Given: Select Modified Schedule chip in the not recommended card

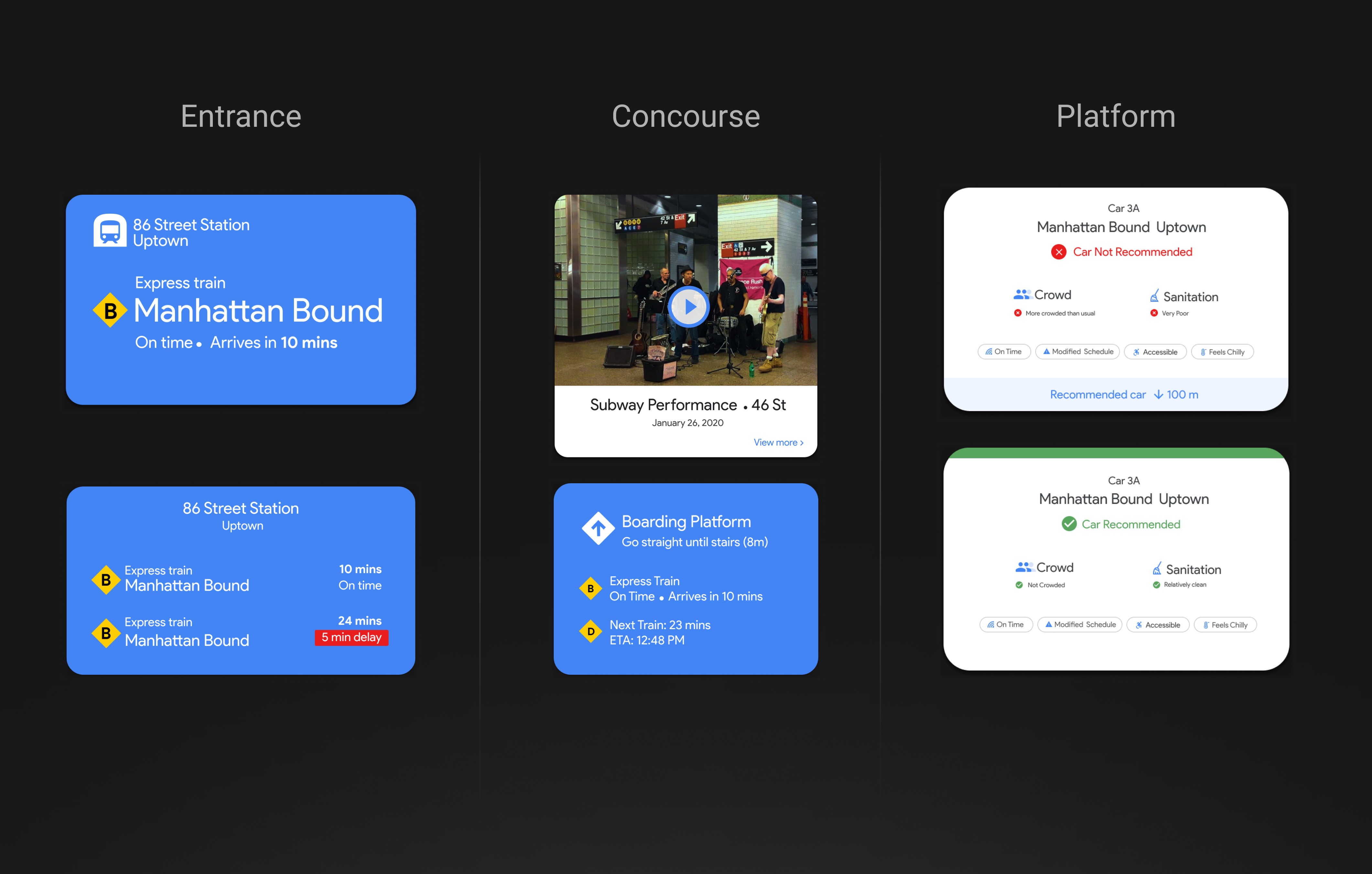Looking at the screenshot, I should (1077, 352).
